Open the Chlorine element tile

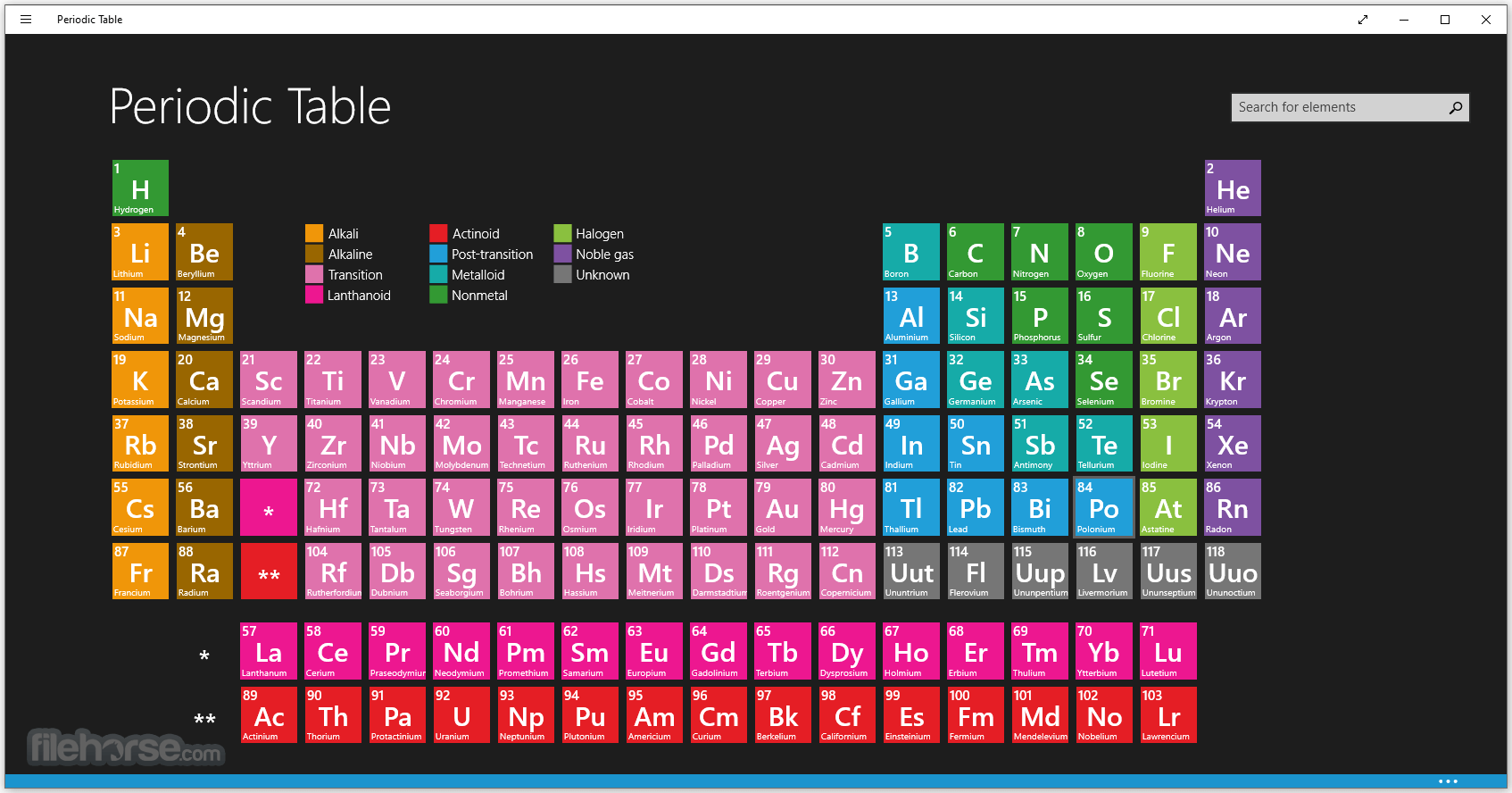pos(1168,316)
